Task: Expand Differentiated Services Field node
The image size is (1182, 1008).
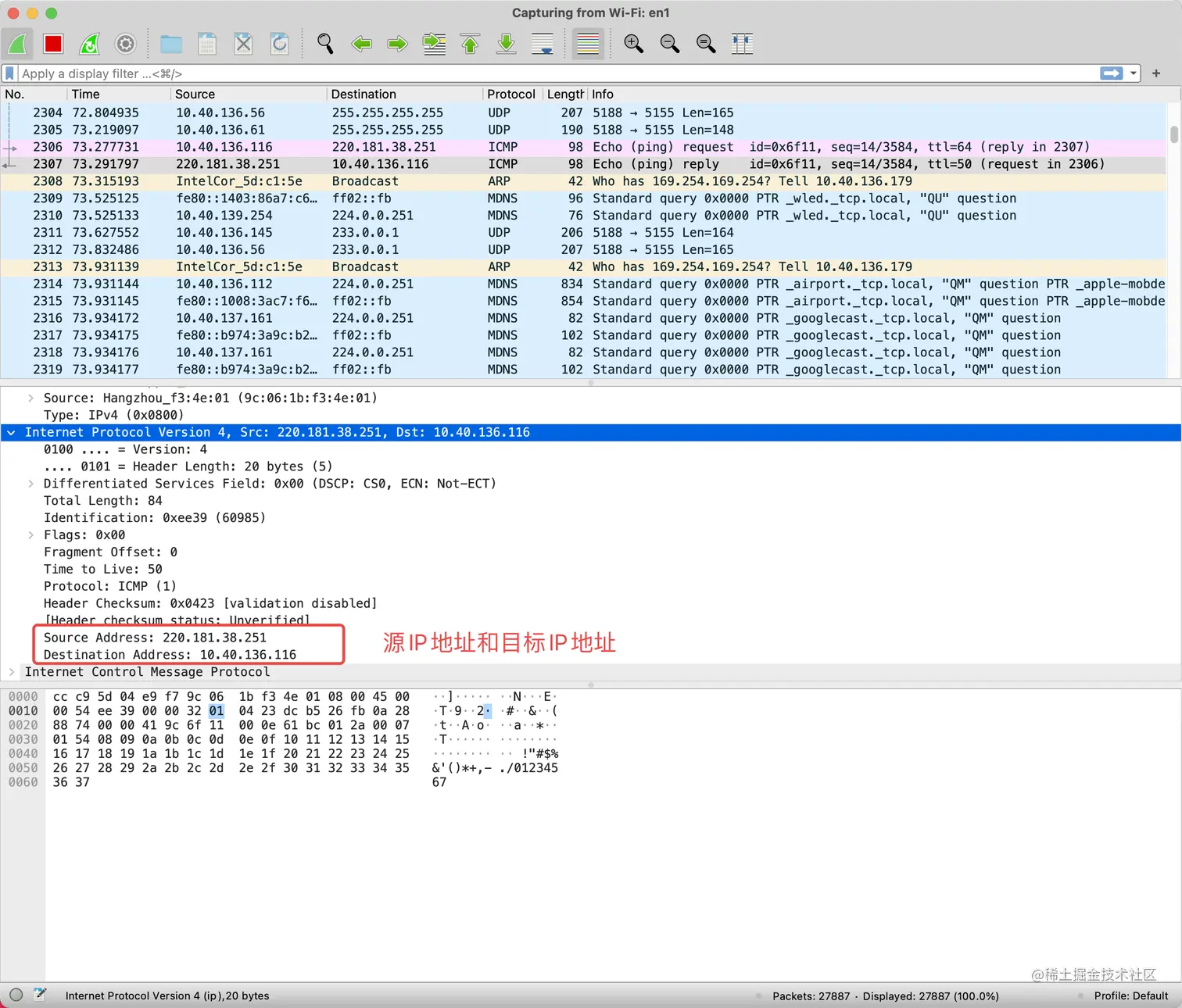Action: pyautogui.click(x=30, y=484)
